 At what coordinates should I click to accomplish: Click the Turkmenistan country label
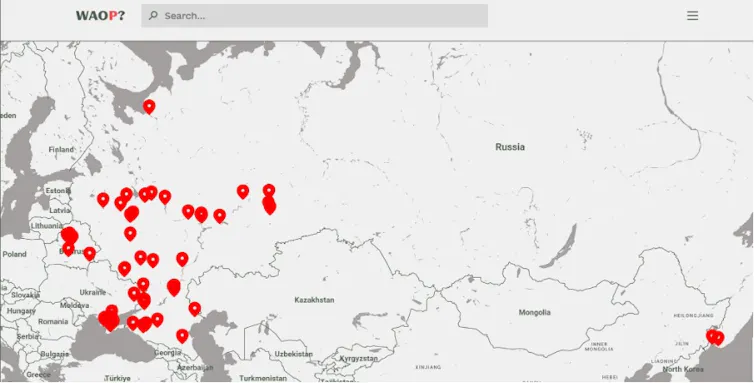click(263, 378)
